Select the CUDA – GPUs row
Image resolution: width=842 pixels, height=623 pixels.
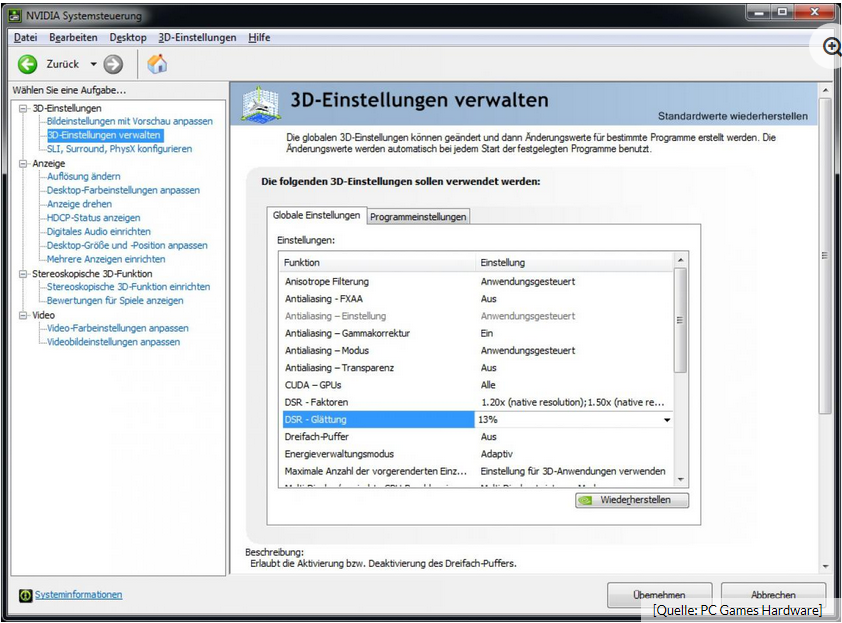(477, 385)
